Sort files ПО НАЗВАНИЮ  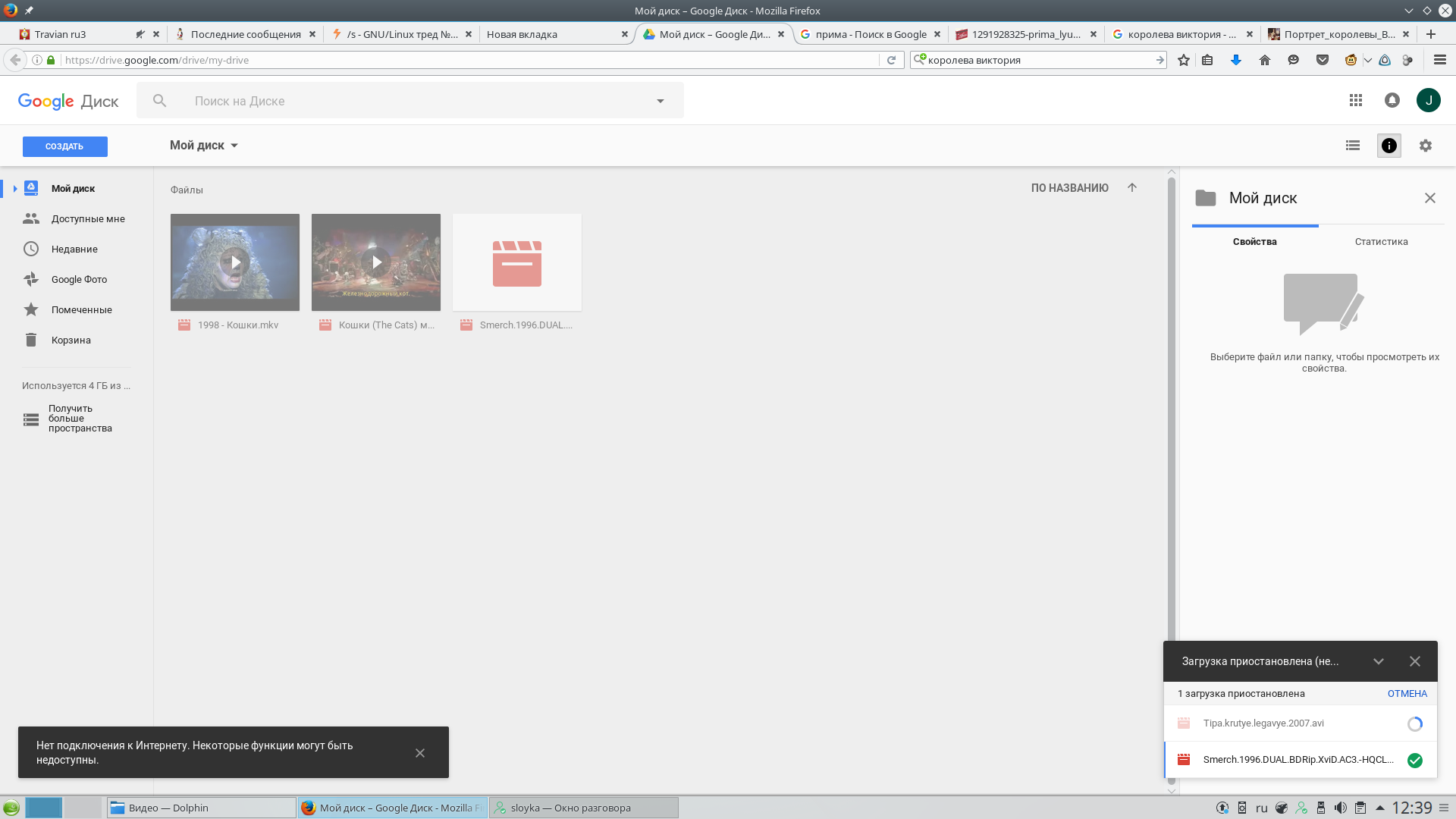pyautogui.click(x=1069, y=188)
